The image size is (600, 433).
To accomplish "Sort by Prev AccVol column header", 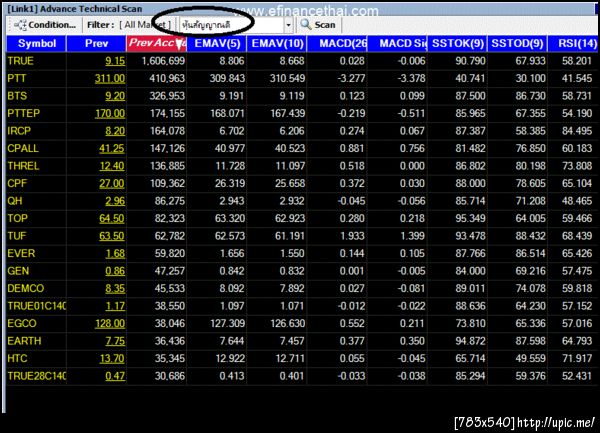I will pyautogui.click(x=157, y=43).
